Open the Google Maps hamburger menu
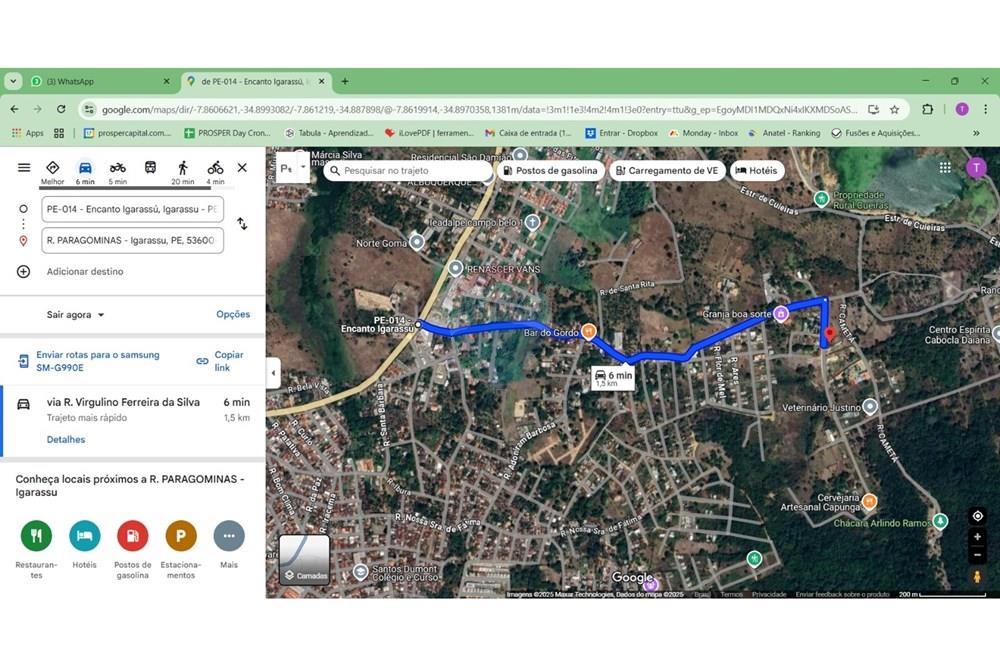This screenshot has width=1000, height=667. click(24, 168)
